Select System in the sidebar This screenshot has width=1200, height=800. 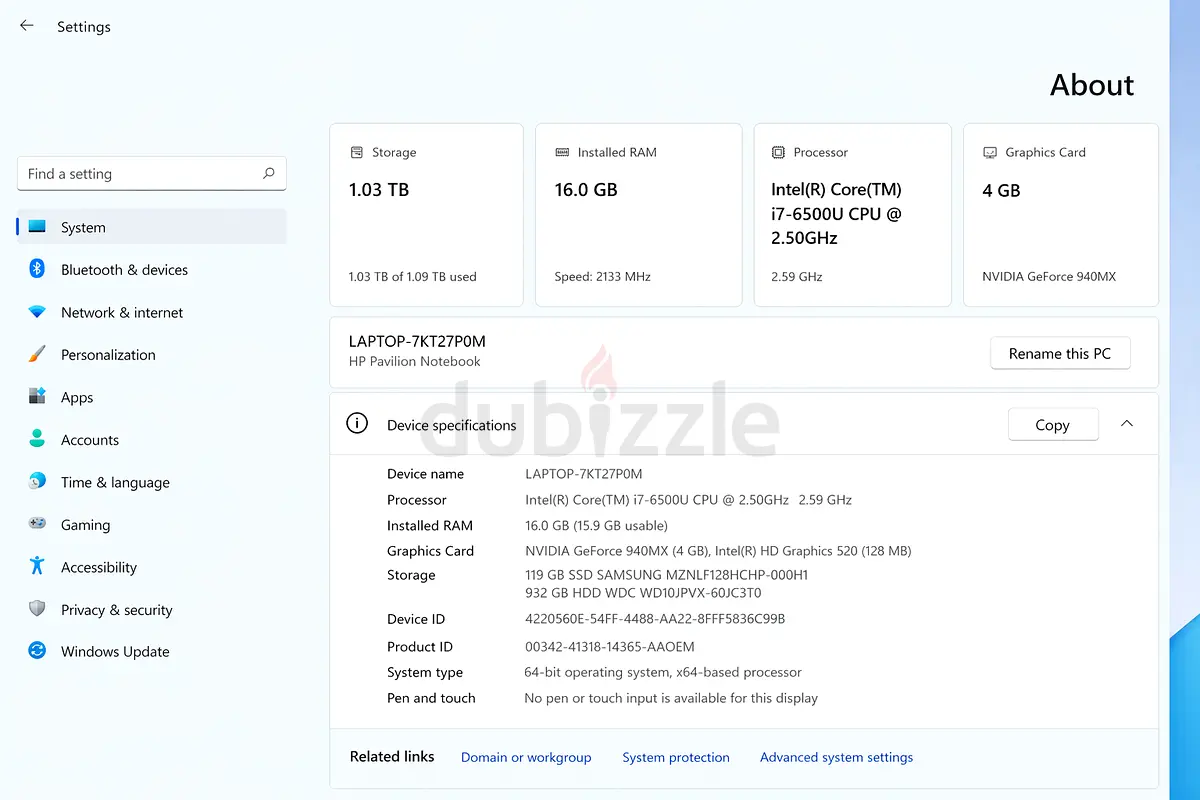(83, 227)
